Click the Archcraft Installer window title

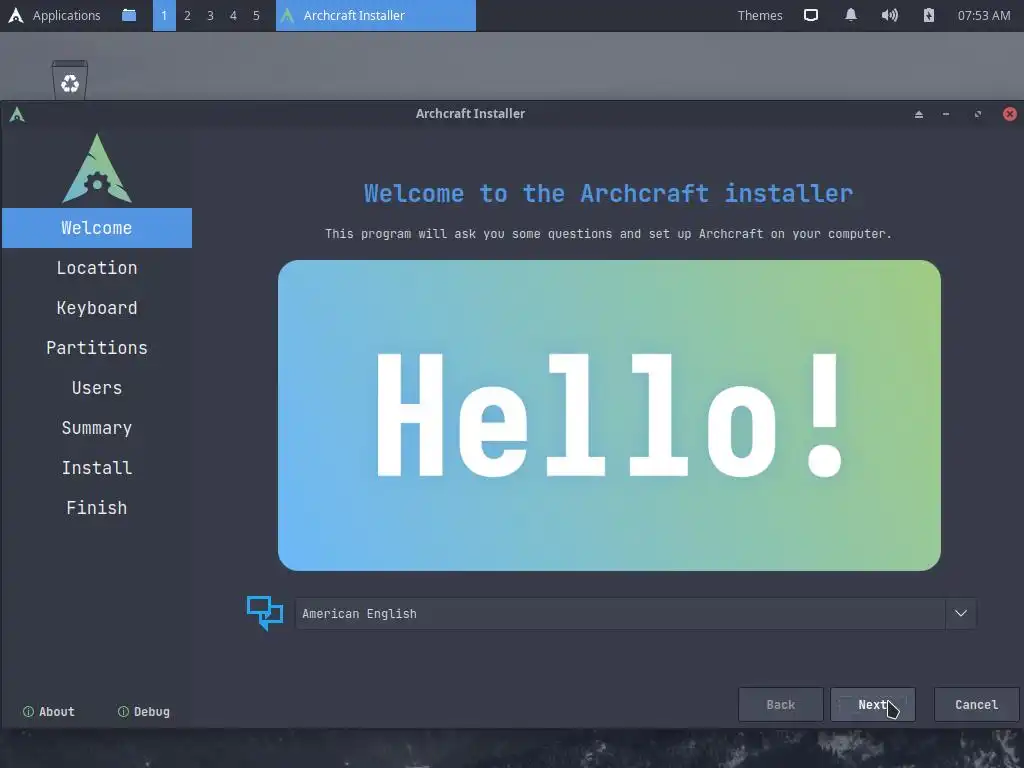tap(470, 114)
